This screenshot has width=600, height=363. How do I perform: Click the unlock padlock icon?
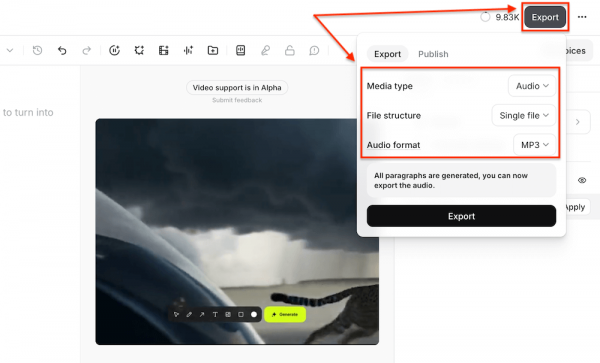pos(290,50)
